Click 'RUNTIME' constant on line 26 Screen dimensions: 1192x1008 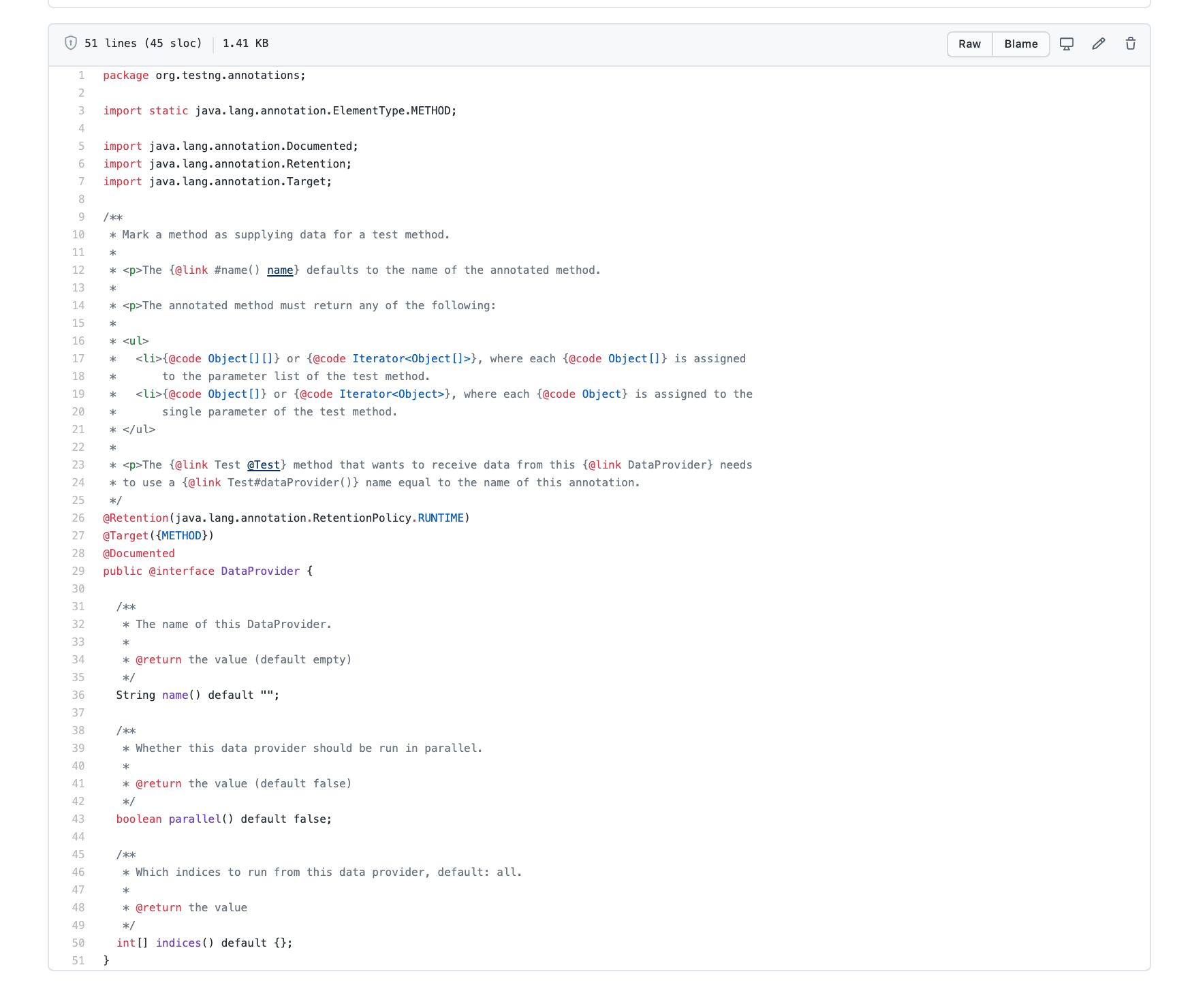click(441, 518)
